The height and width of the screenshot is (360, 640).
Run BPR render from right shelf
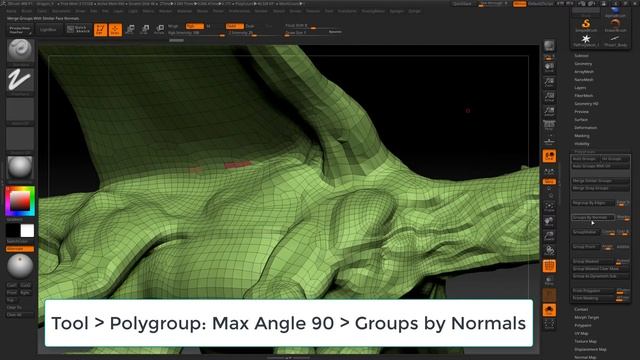[x=549, y=45]
